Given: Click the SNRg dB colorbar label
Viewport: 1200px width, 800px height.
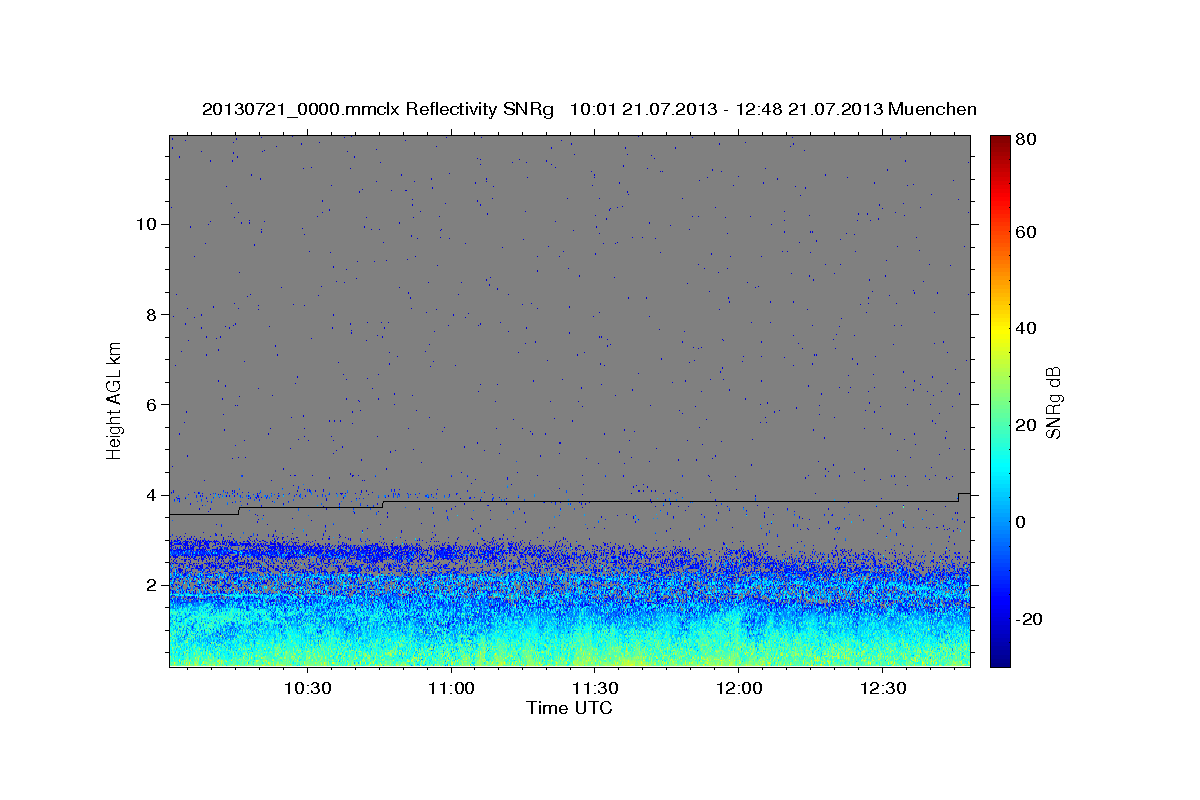Looking at the screenshot, I should pos(1054,402).
